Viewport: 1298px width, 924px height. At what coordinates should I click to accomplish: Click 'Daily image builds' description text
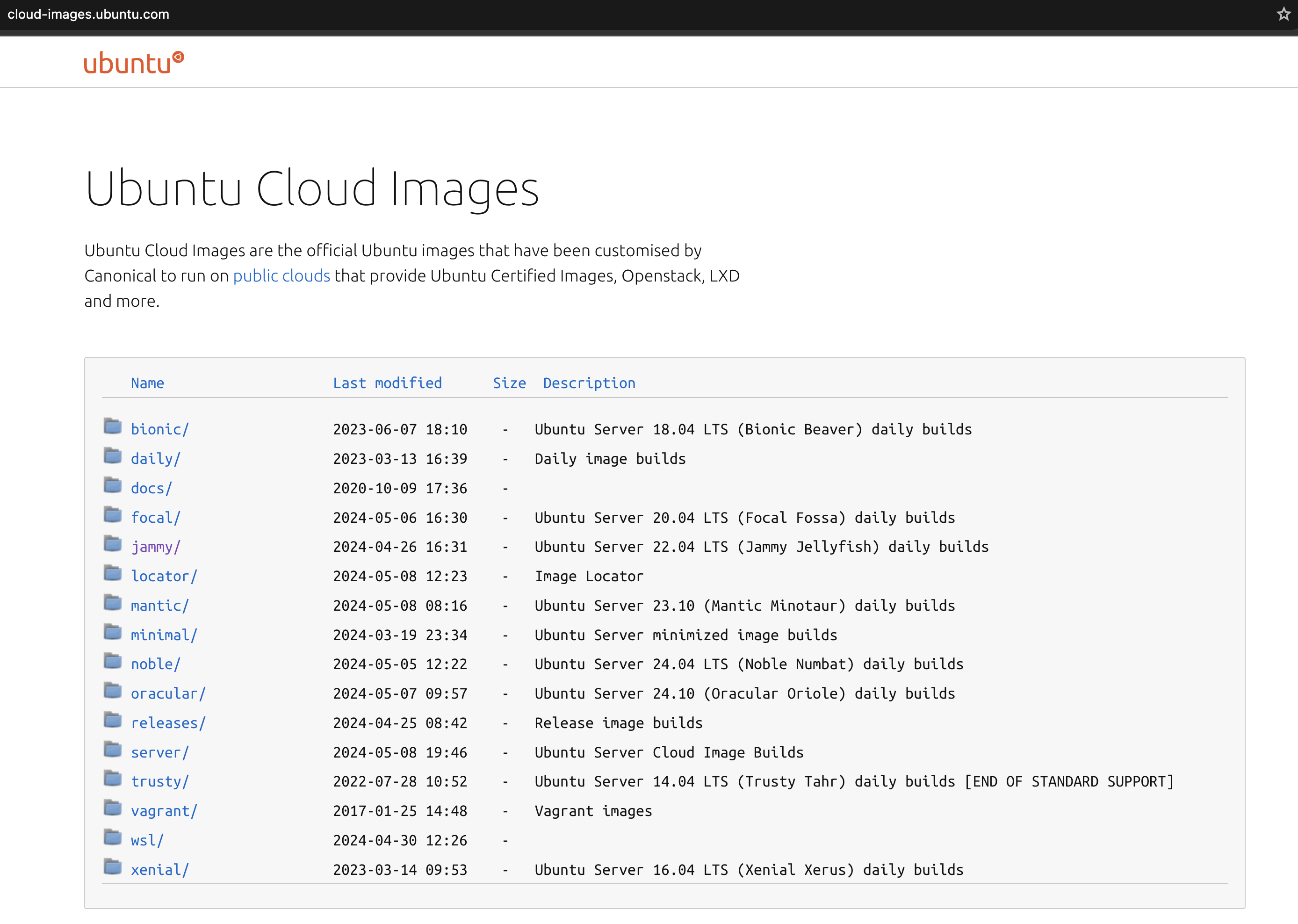610,459
